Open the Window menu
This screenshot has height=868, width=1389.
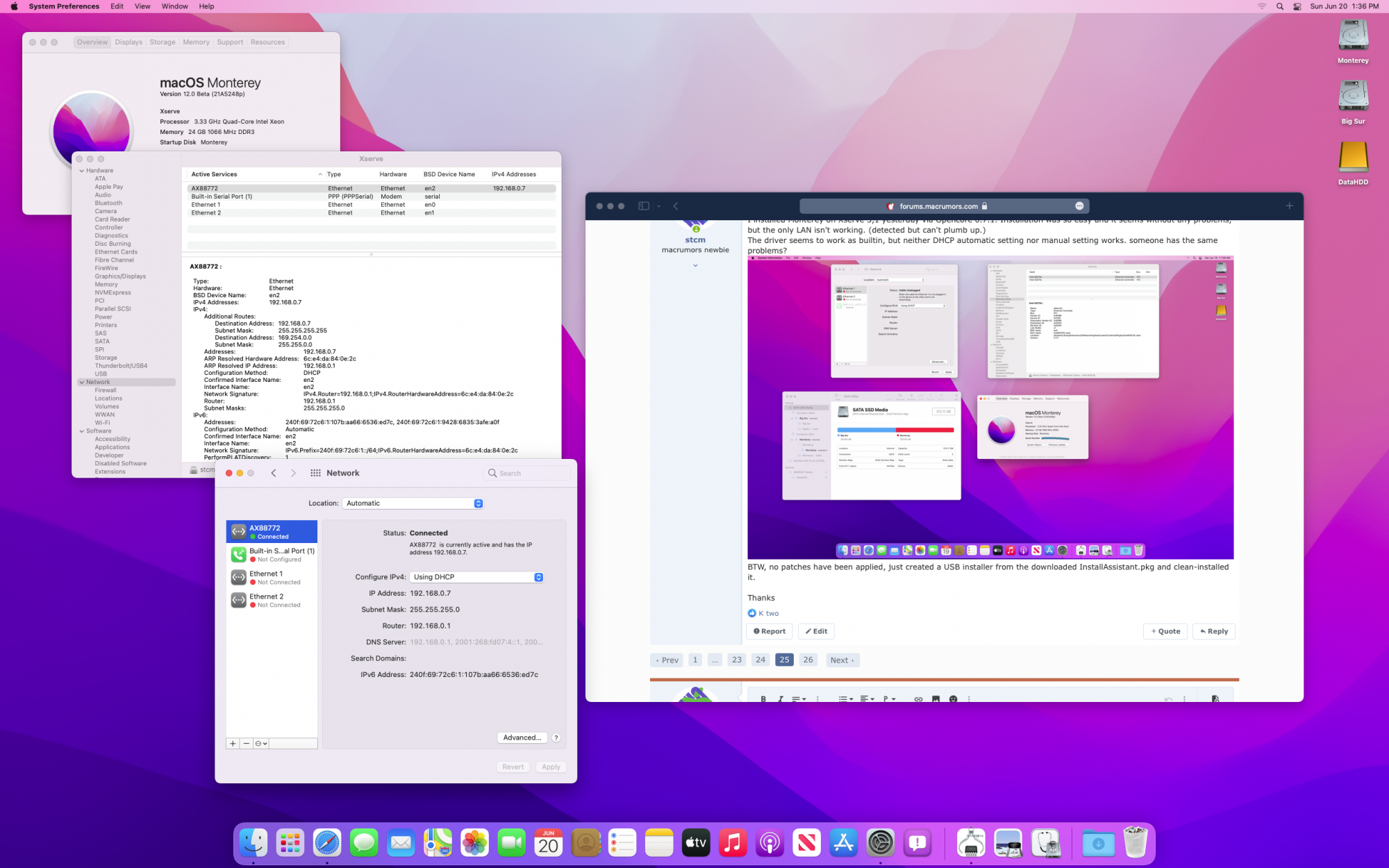point(174,6)
